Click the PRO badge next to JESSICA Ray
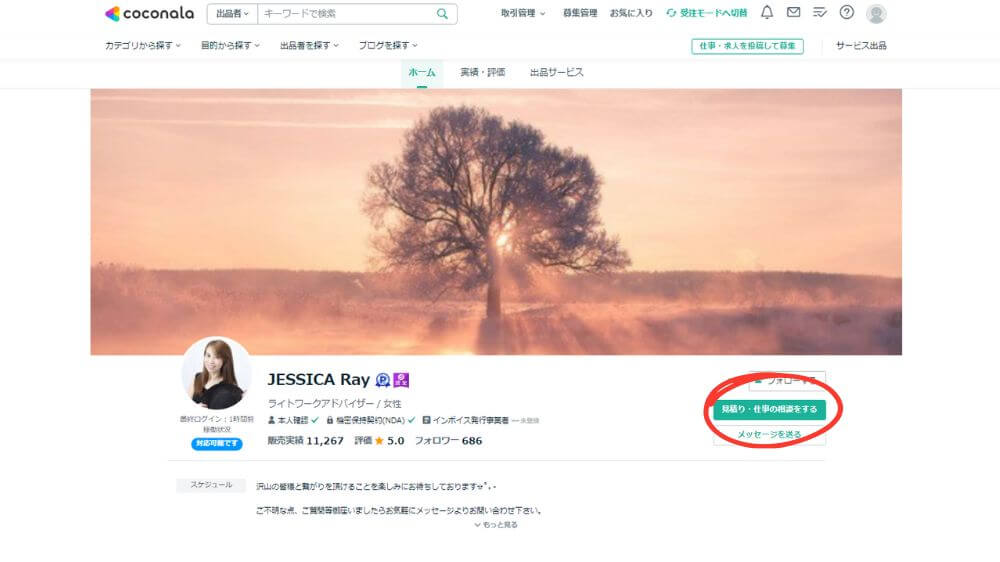This screenshot has width=1000, height=562. coord(382,380)
